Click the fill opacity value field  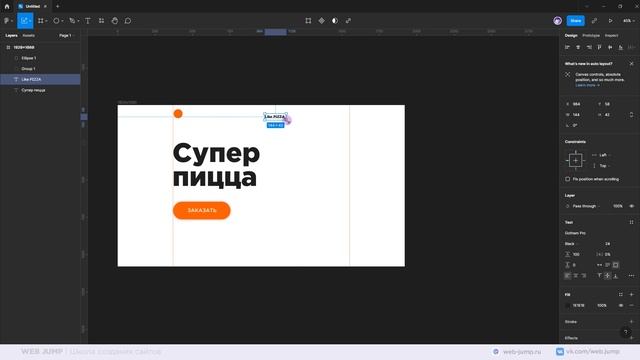pos(602,305)
